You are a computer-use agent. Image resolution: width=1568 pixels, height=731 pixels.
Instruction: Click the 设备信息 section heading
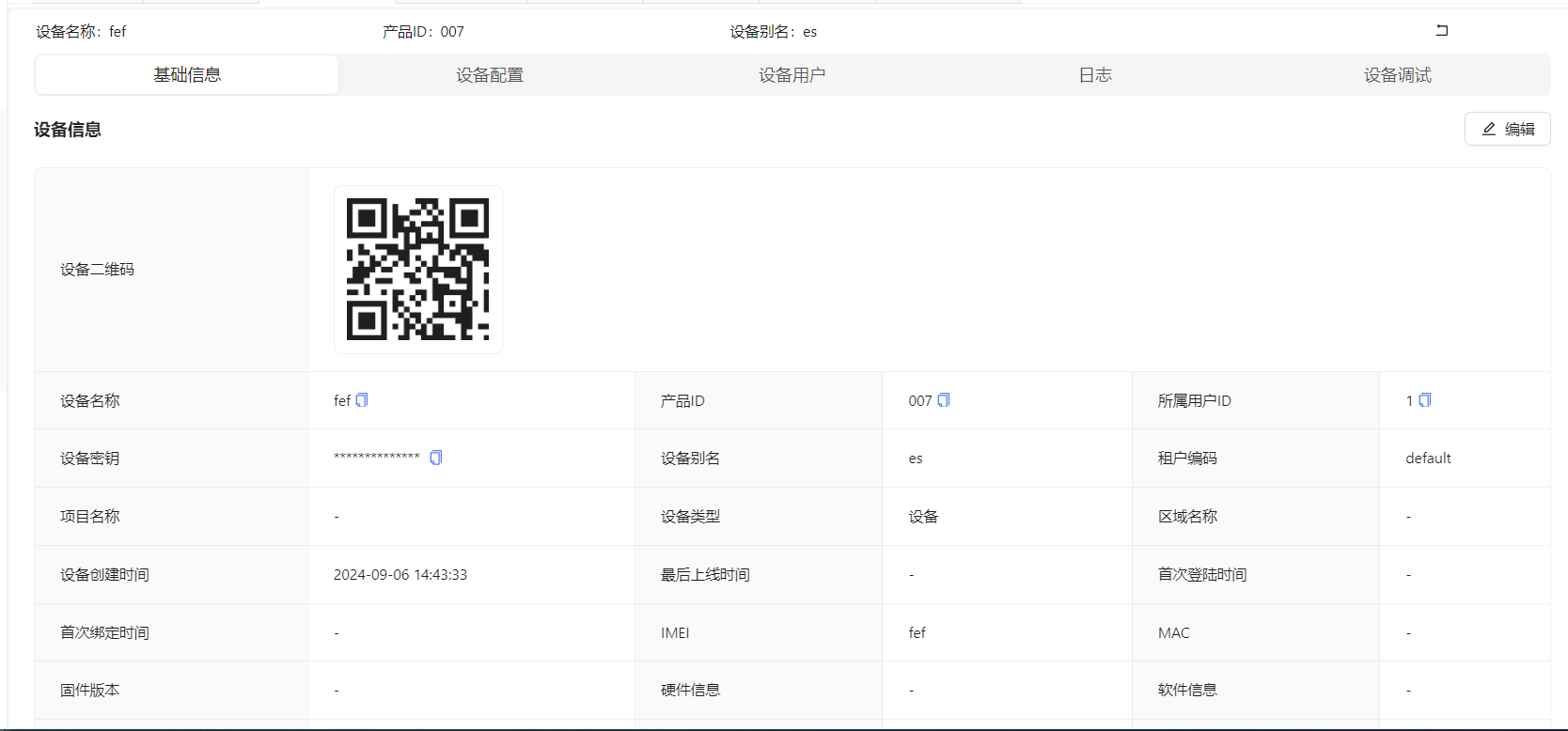68,130
